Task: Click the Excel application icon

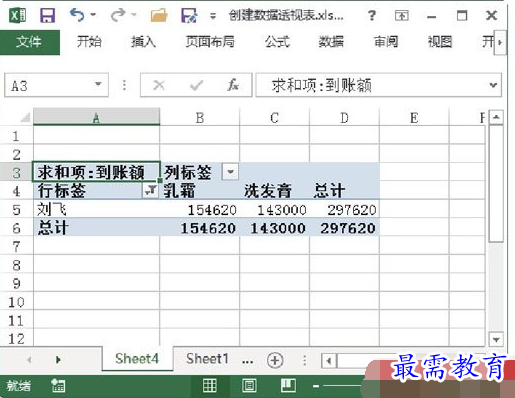Action: click(18, 15)
